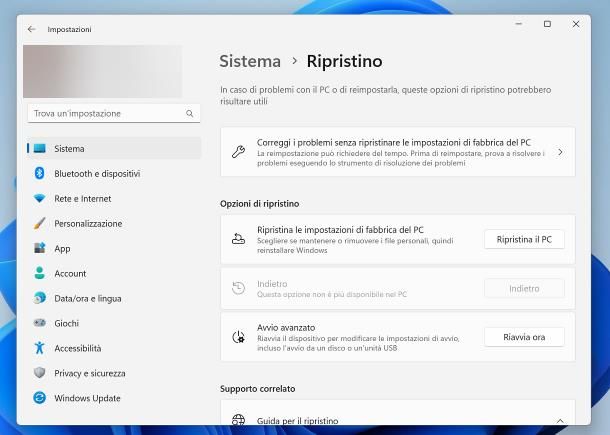610x435 pixels.
Task: Collapse the Guida per il ripristino section
Action: coord(560,421)
